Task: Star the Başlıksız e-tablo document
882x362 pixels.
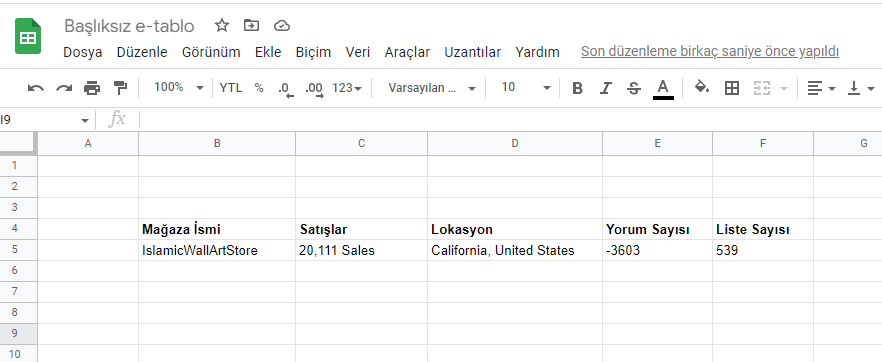Action: tap(222, 25)
